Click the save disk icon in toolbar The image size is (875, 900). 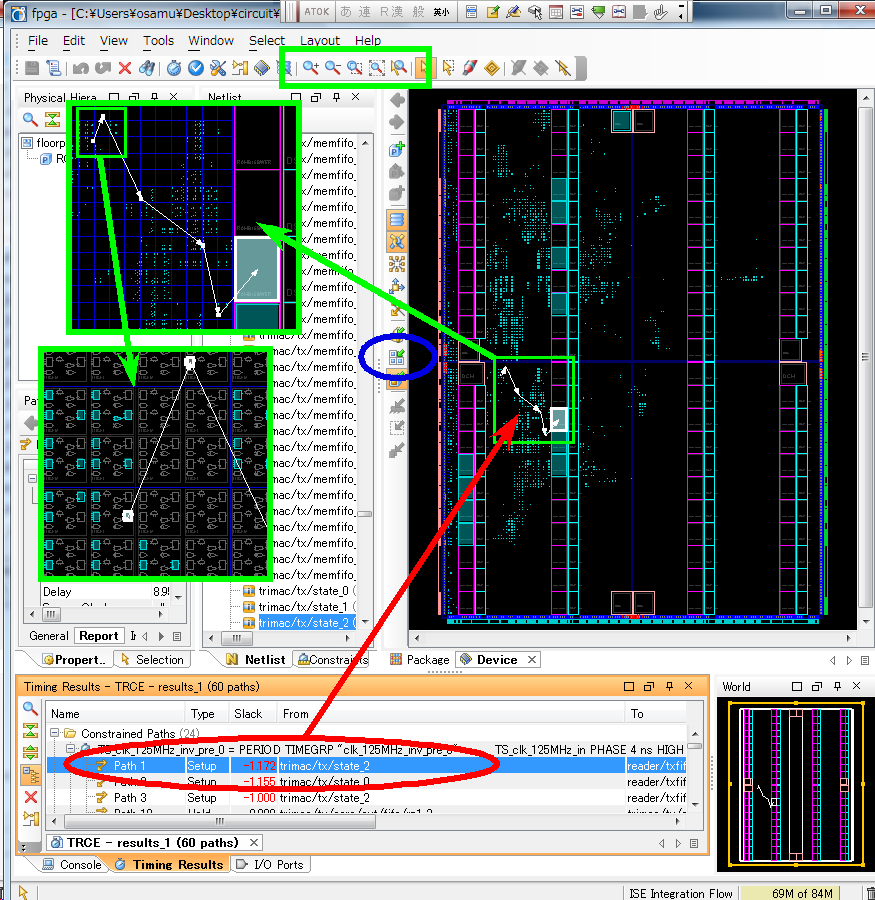[33, 68]
